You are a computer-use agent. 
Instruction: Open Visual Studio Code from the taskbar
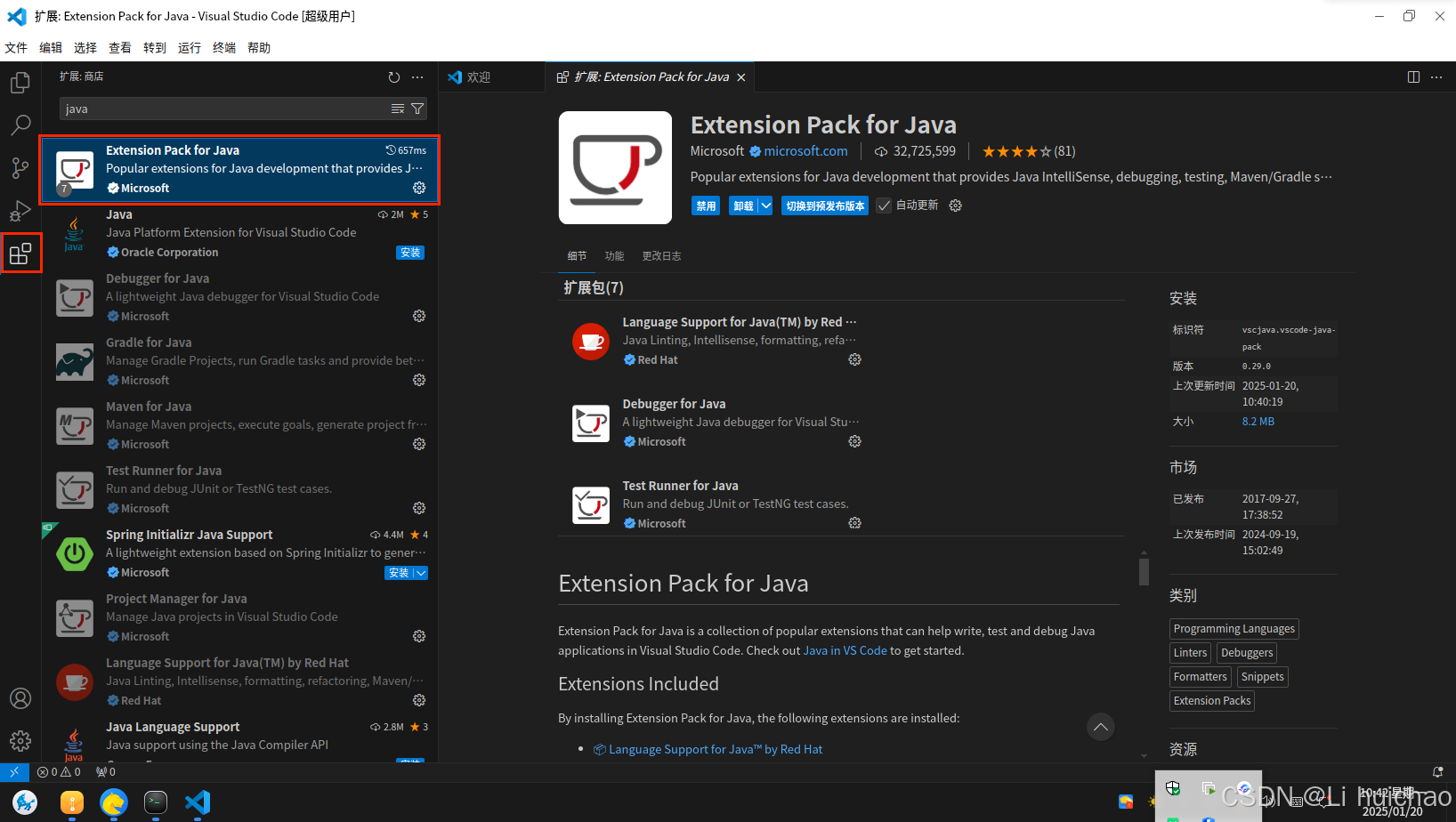point(198,802)
